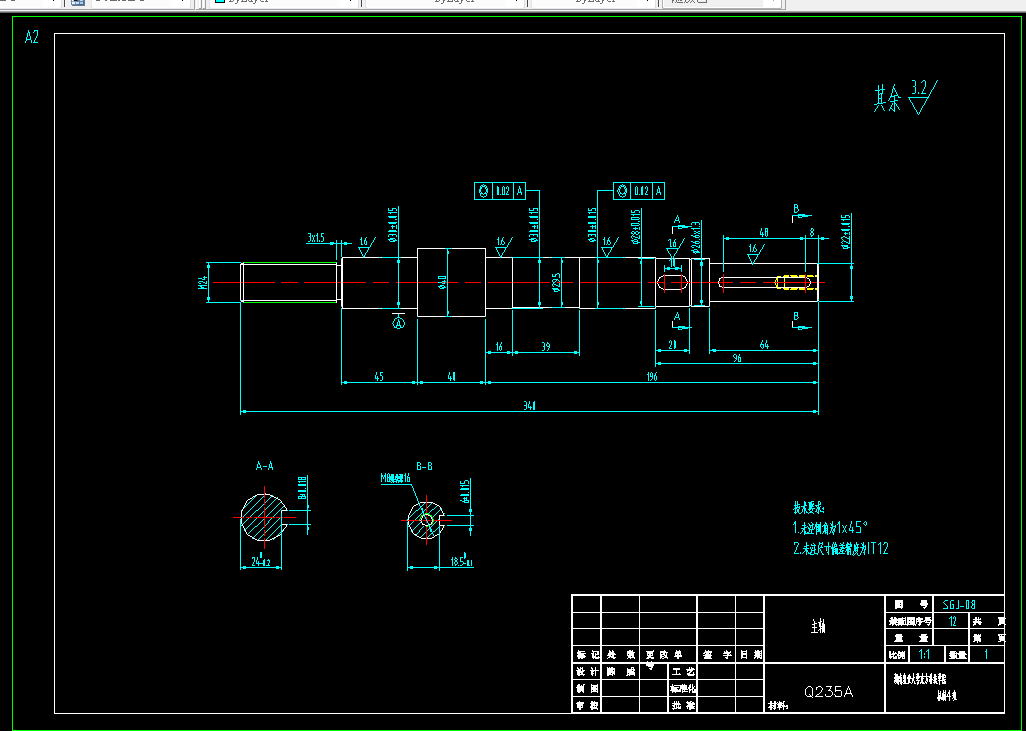The height and width of the screenshot is (731, 1026).
Task: Select the hatched A-A cross-section circle
Action: click(264, 517)
